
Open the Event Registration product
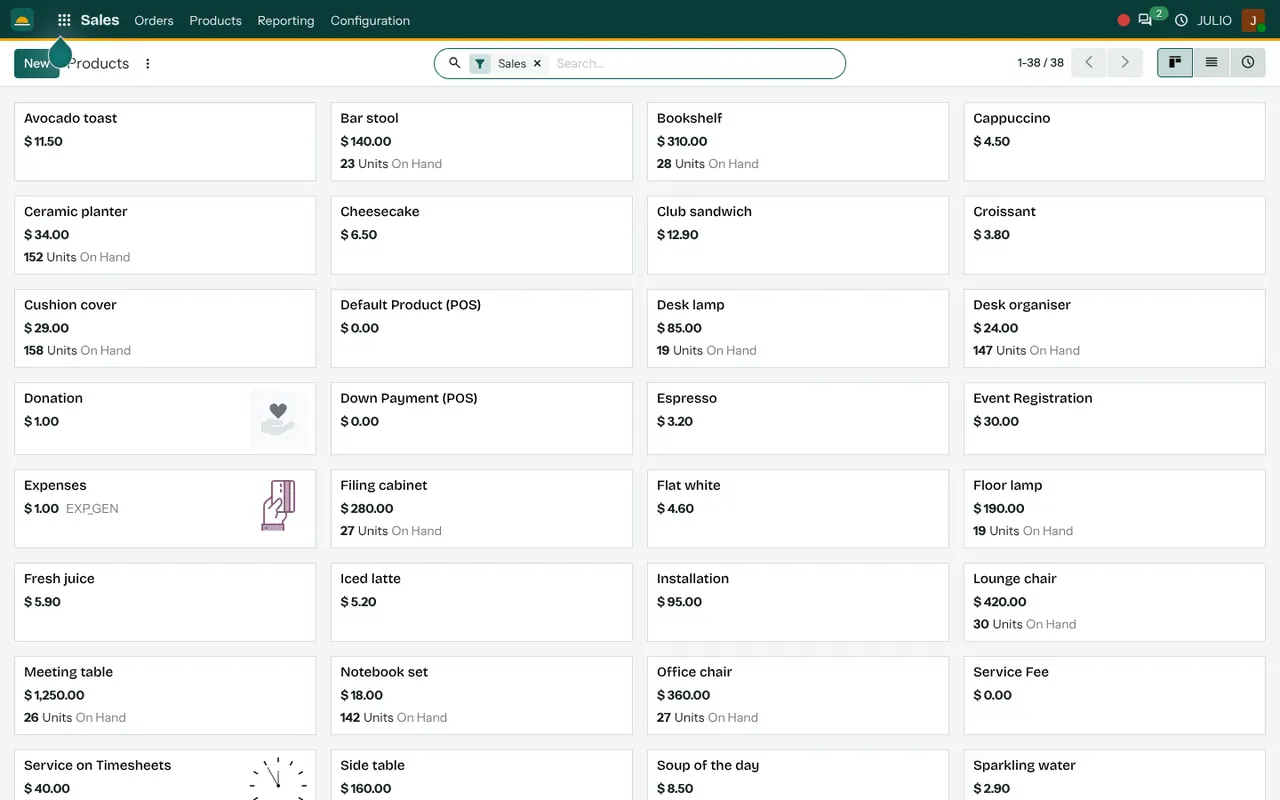[x=1115, y=418]
